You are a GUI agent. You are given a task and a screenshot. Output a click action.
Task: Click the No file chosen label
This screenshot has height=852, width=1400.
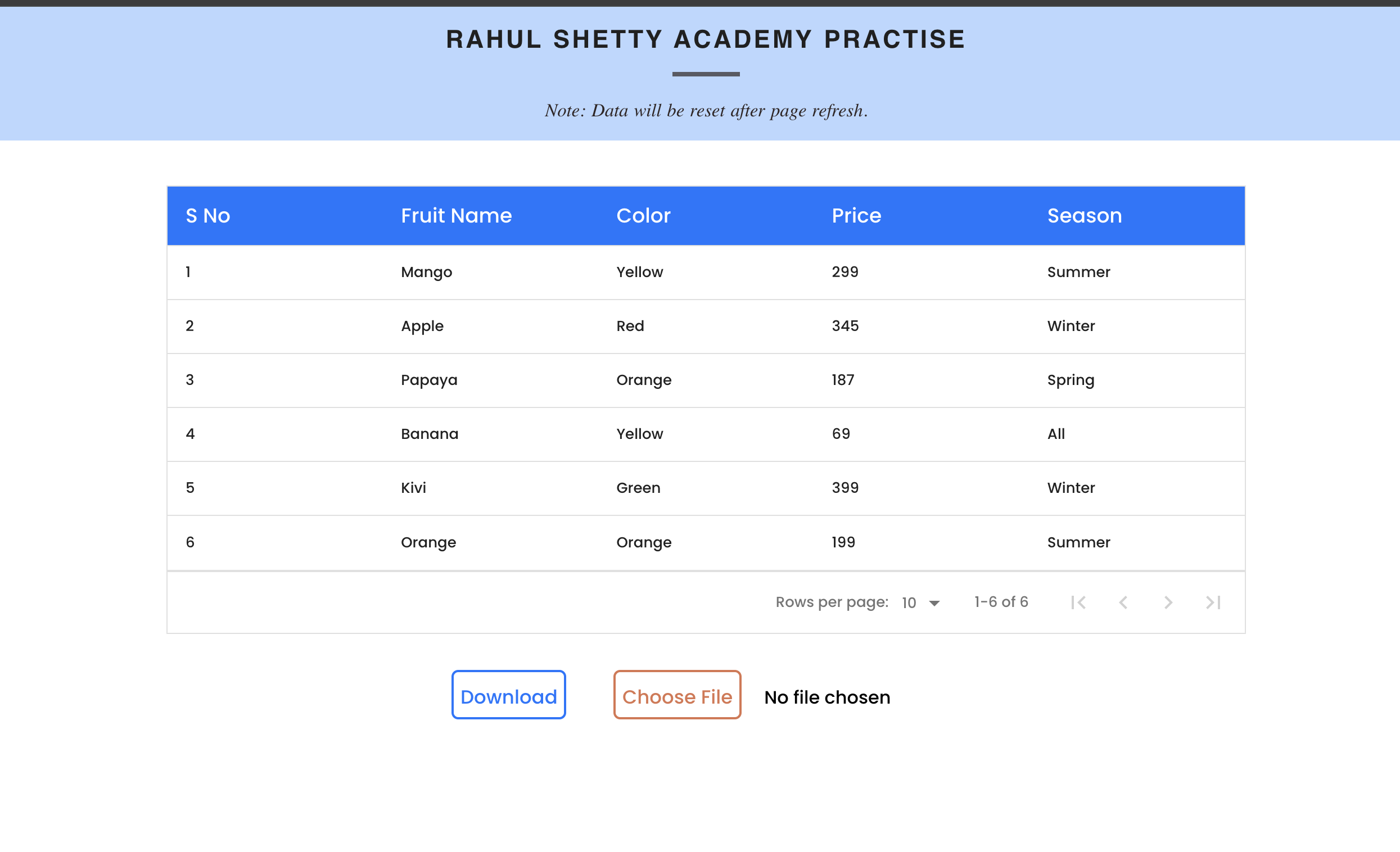pyautogui.click(x=827, y=697)
